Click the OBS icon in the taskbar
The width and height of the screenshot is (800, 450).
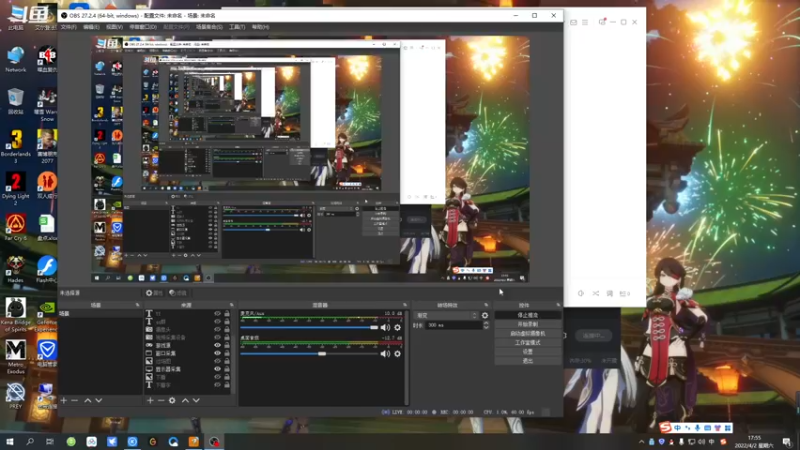coord(214,441)
